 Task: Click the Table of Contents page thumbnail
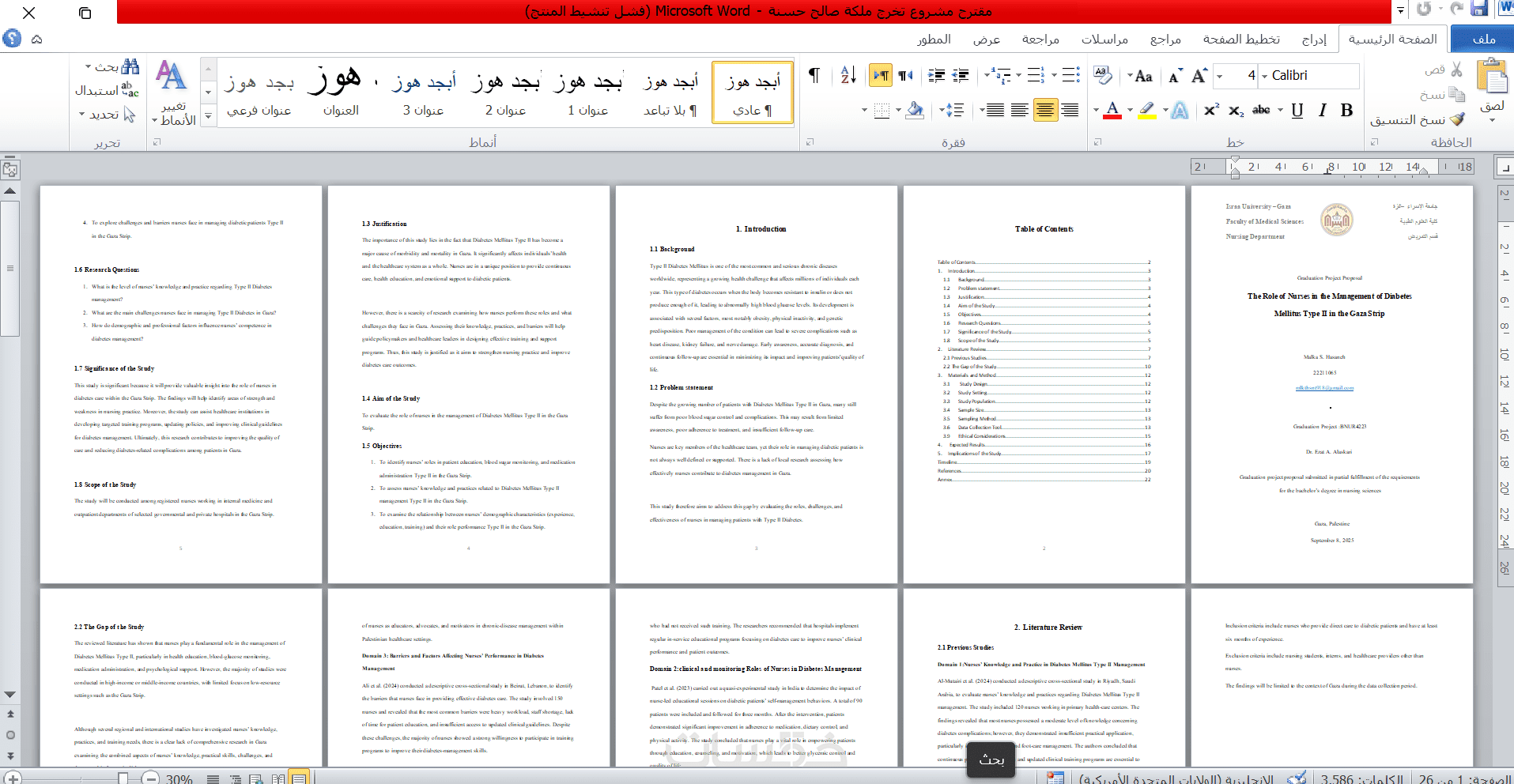(1044, 384)
